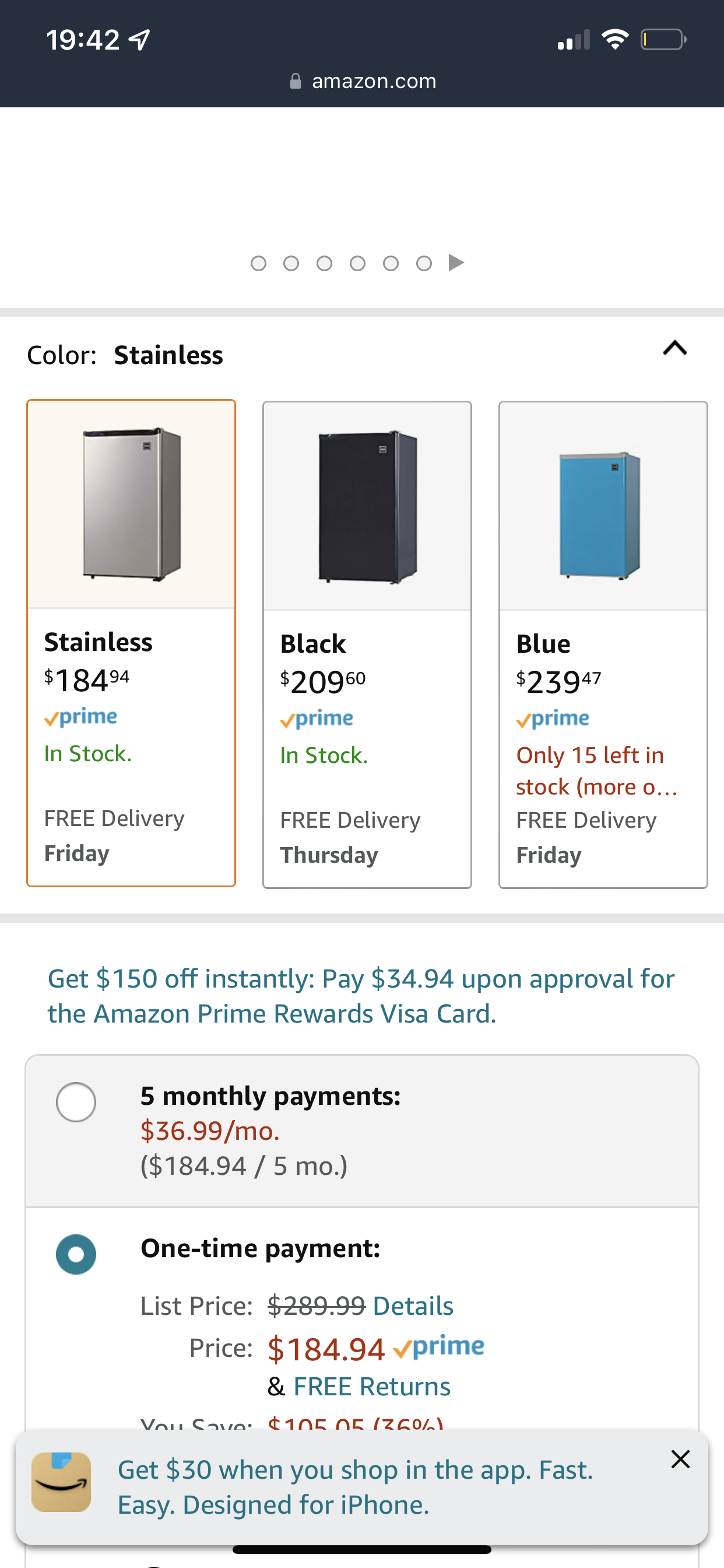724x1568 pixels.
Task: Tap the cellular signal bars icon
Action: point(573,40)
